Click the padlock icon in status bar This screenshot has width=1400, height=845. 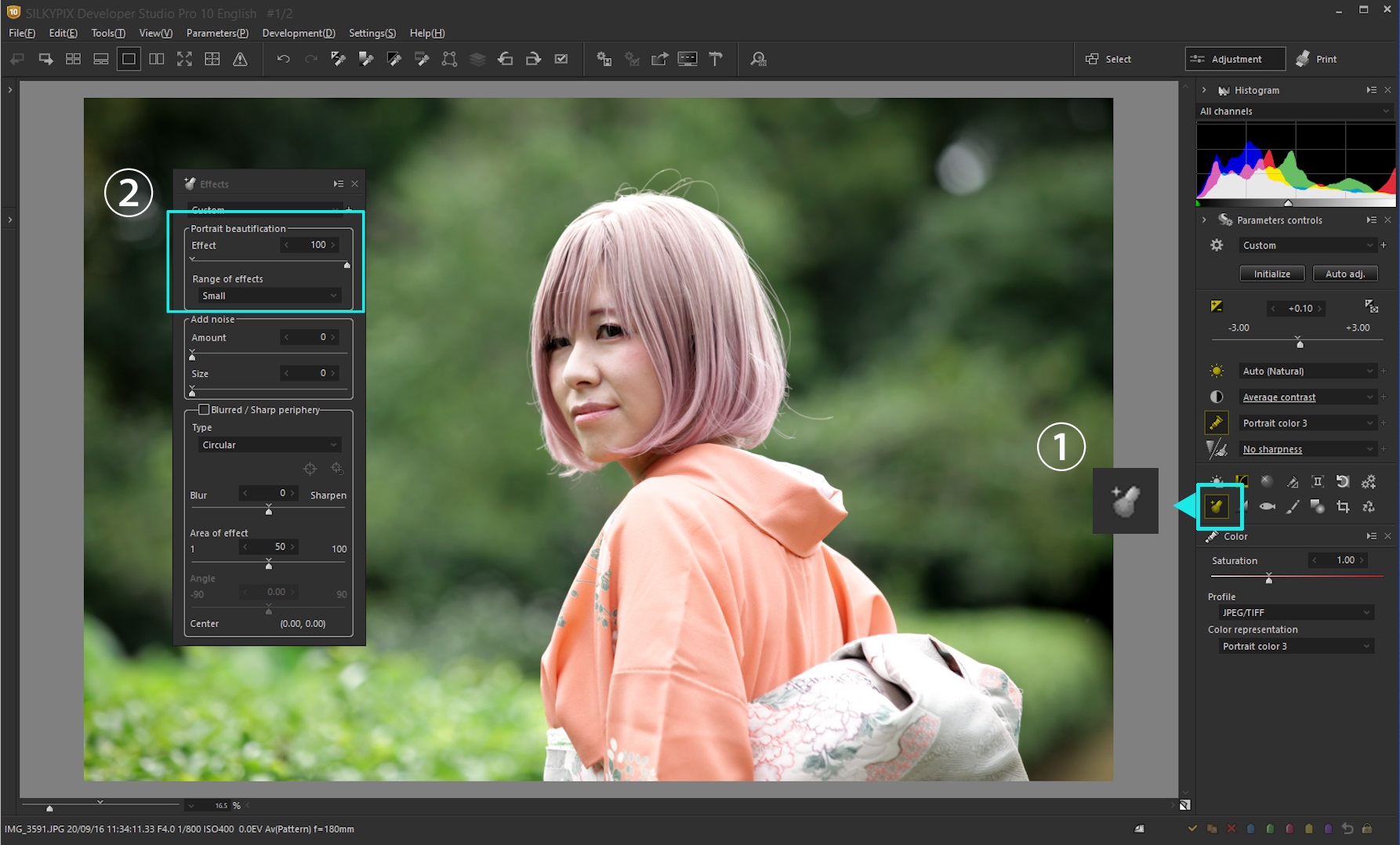(x=1367, y=829)
